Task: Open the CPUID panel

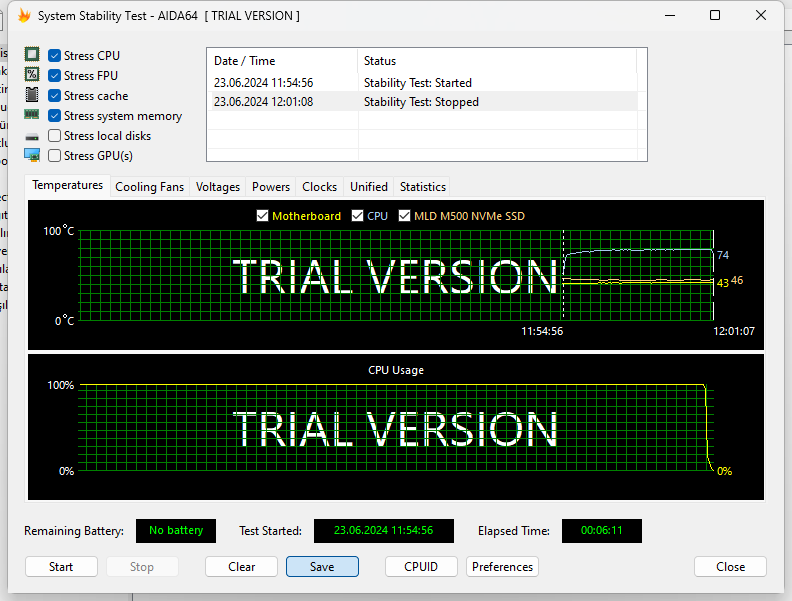Action: 421,567
